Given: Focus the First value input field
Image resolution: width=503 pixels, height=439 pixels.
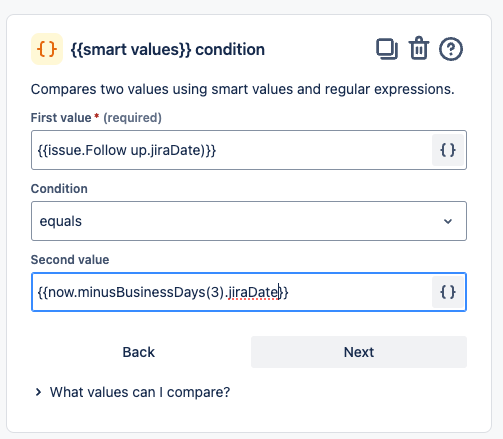Looking at the screenshot, I should coord(231,150).
